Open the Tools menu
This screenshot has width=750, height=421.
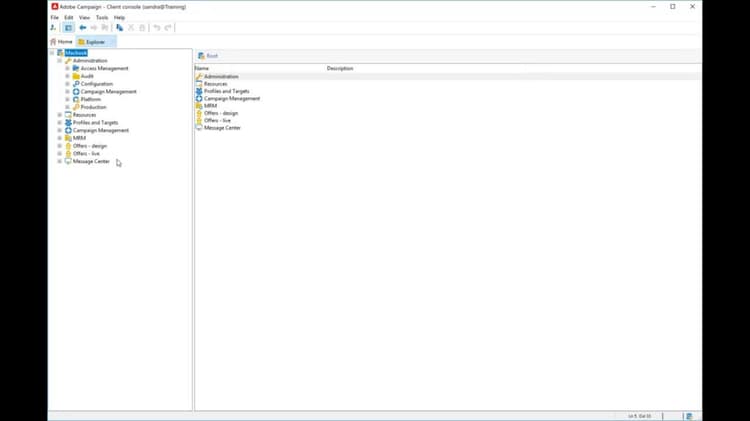(102, 17)
